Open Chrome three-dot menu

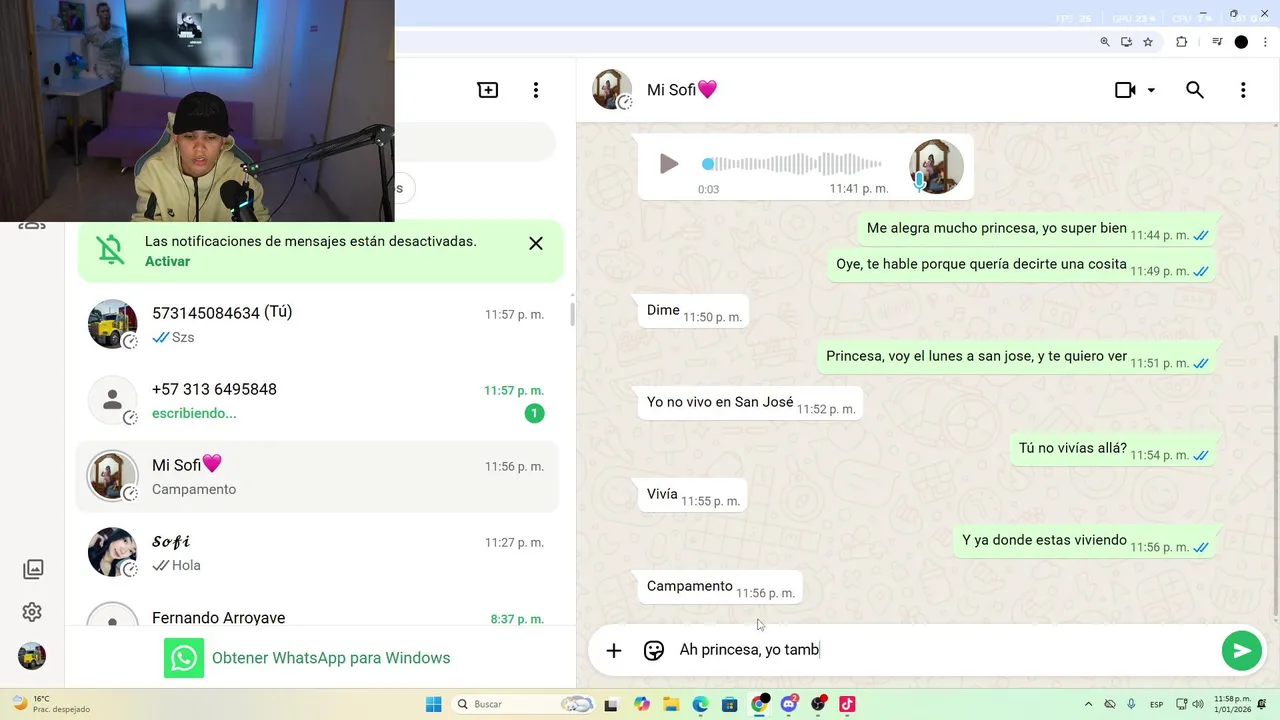pyautogui.click(x=1264, y=42)
